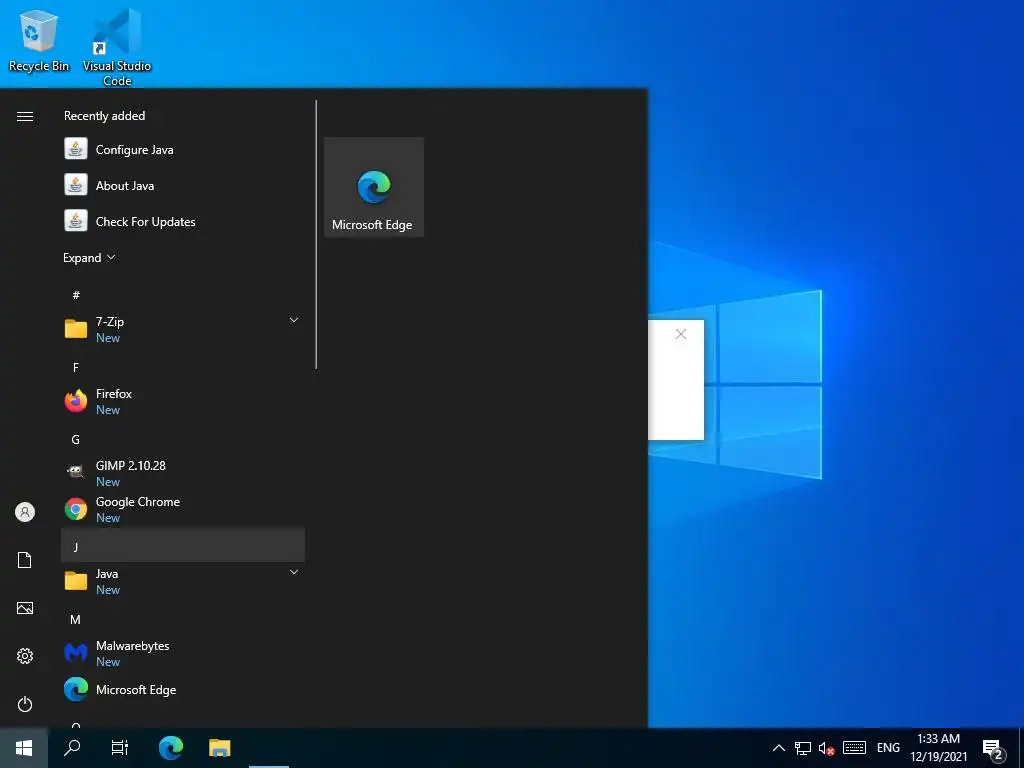Expand the 7-Zip folder chevron
1024x768 pixels.
click(294, 320)
